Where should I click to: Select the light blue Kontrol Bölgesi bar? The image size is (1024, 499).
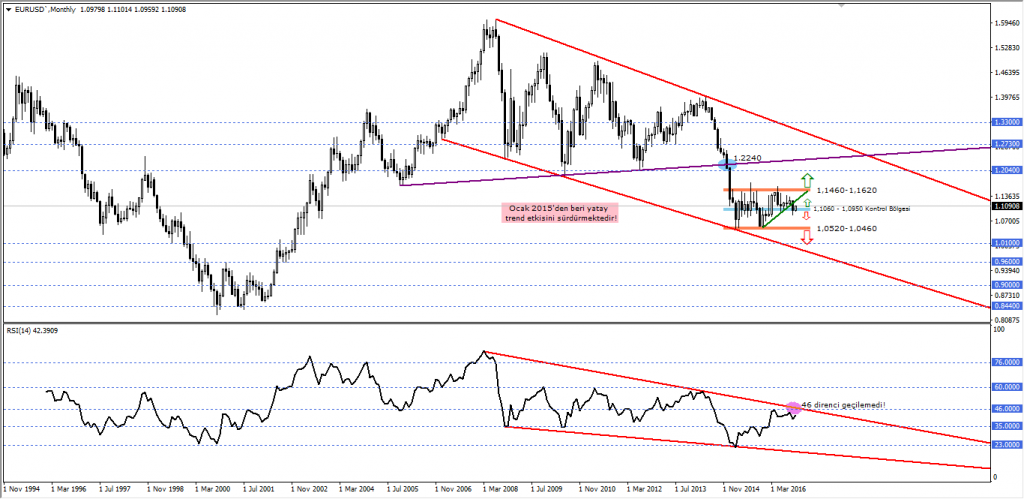point(767,209)
